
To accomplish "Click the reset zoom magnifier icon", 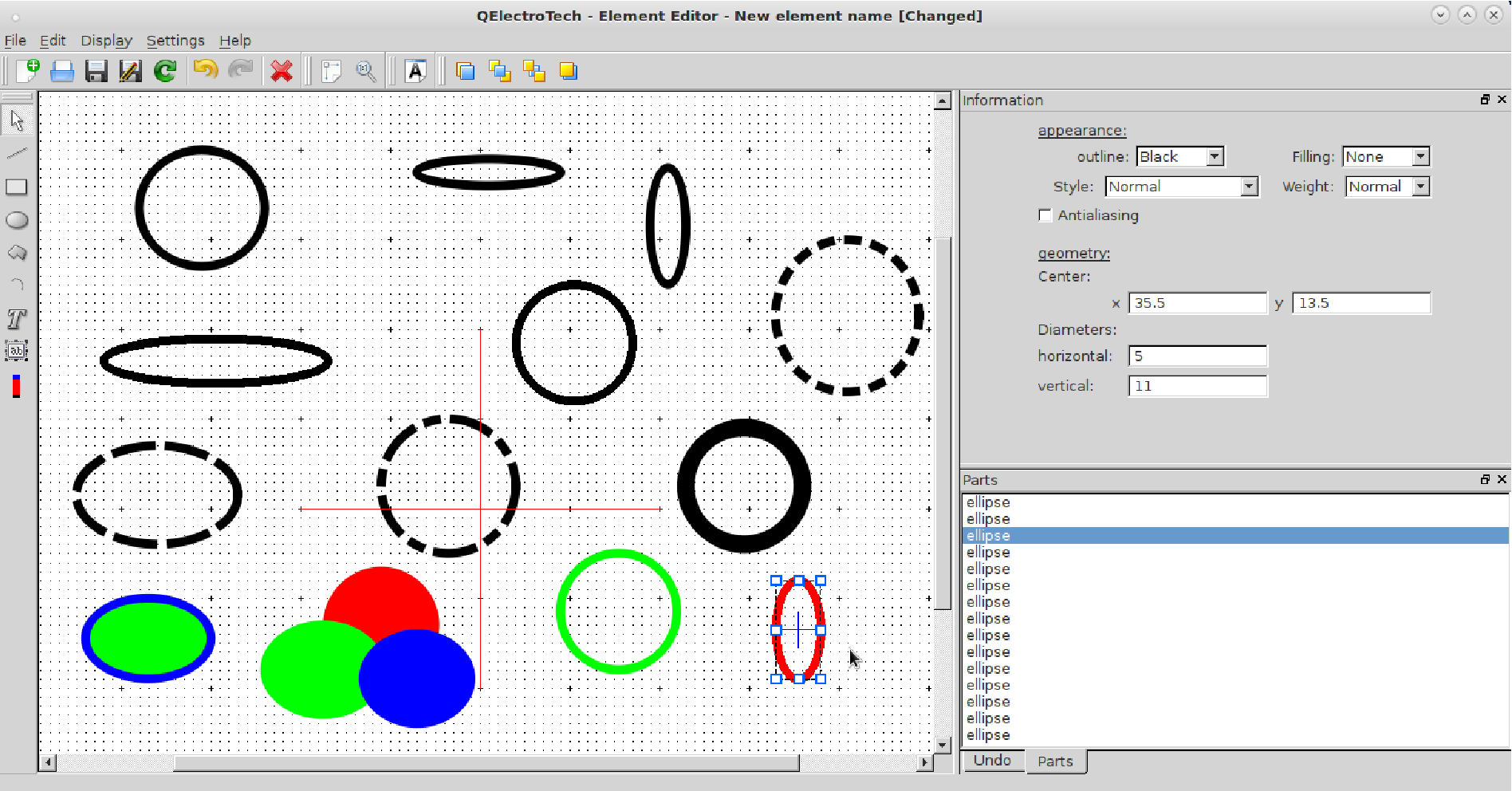I will pos(366,72).
